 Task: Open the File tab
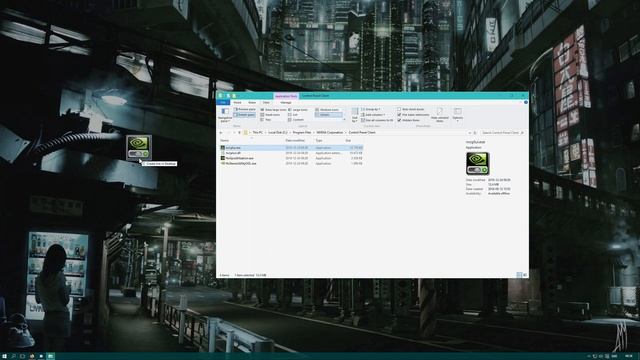pos(223,102)
